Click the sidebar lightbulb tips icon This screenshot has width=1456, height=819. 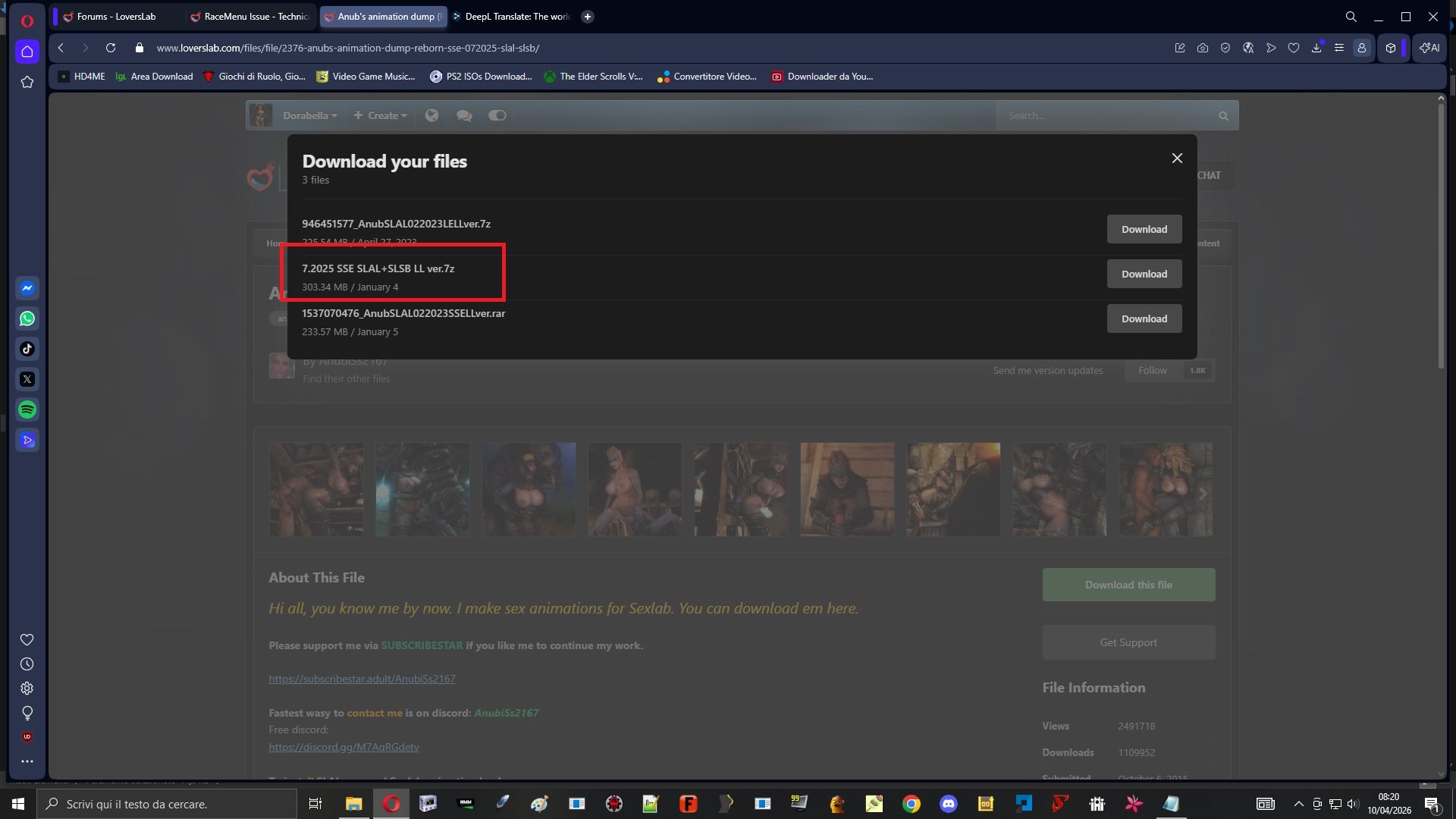27,713
